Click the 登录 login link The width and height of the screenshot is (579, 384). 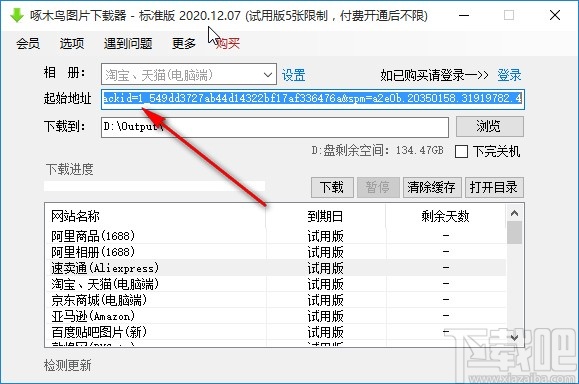[x=509, y=75]
